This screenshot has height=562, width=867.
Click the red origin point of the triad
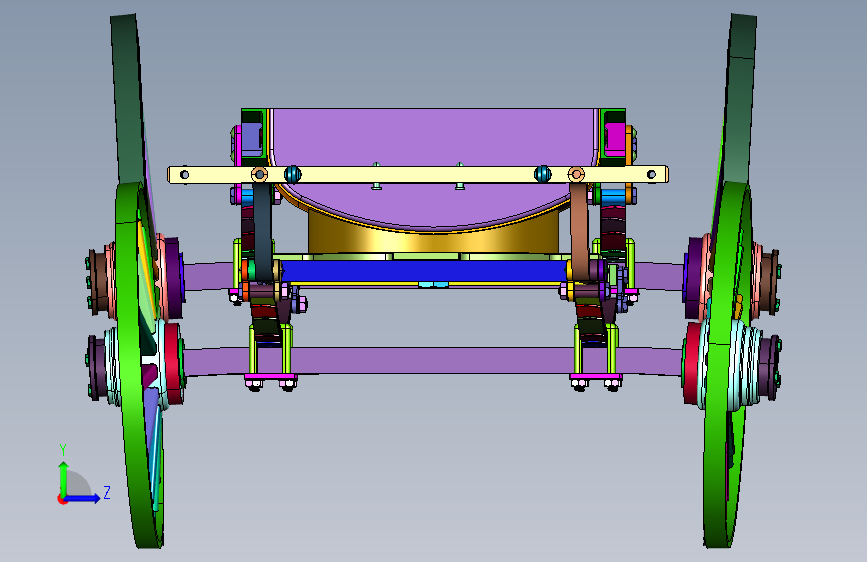click(61, 499)
